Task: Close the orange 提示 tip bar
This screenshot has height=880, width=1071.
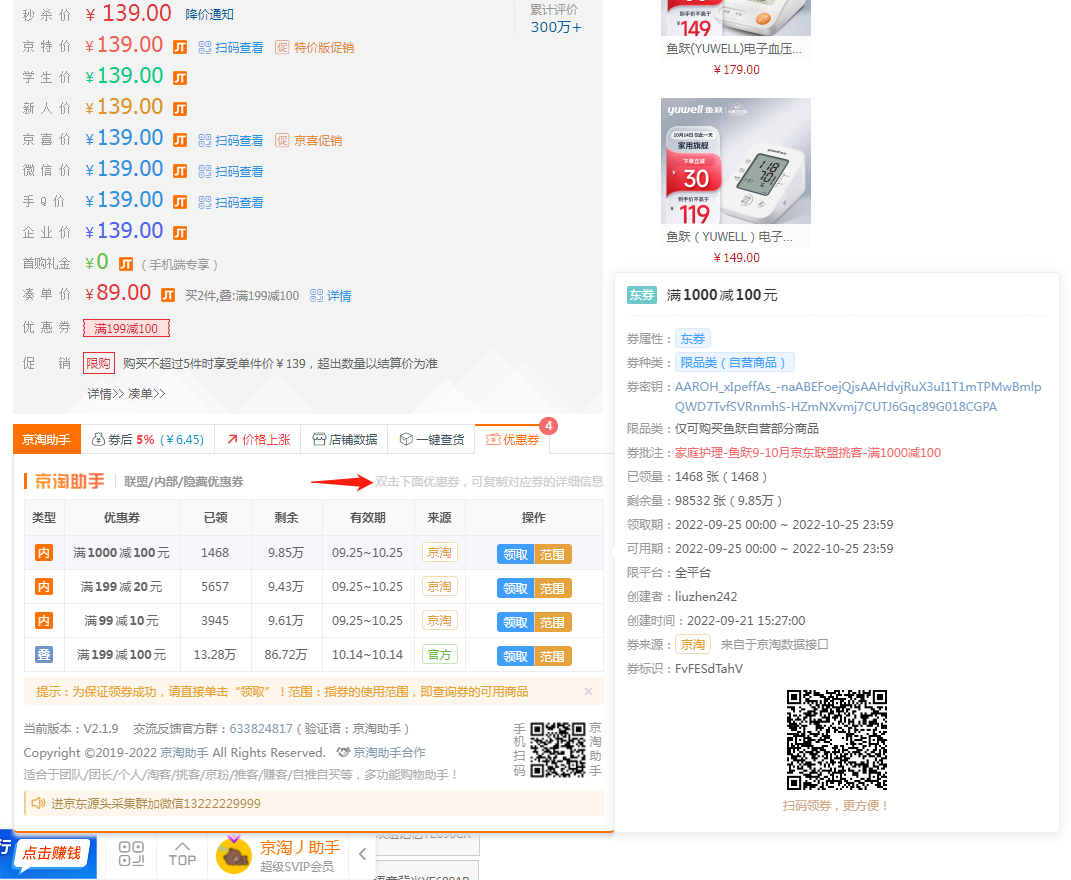Action: 588,692
